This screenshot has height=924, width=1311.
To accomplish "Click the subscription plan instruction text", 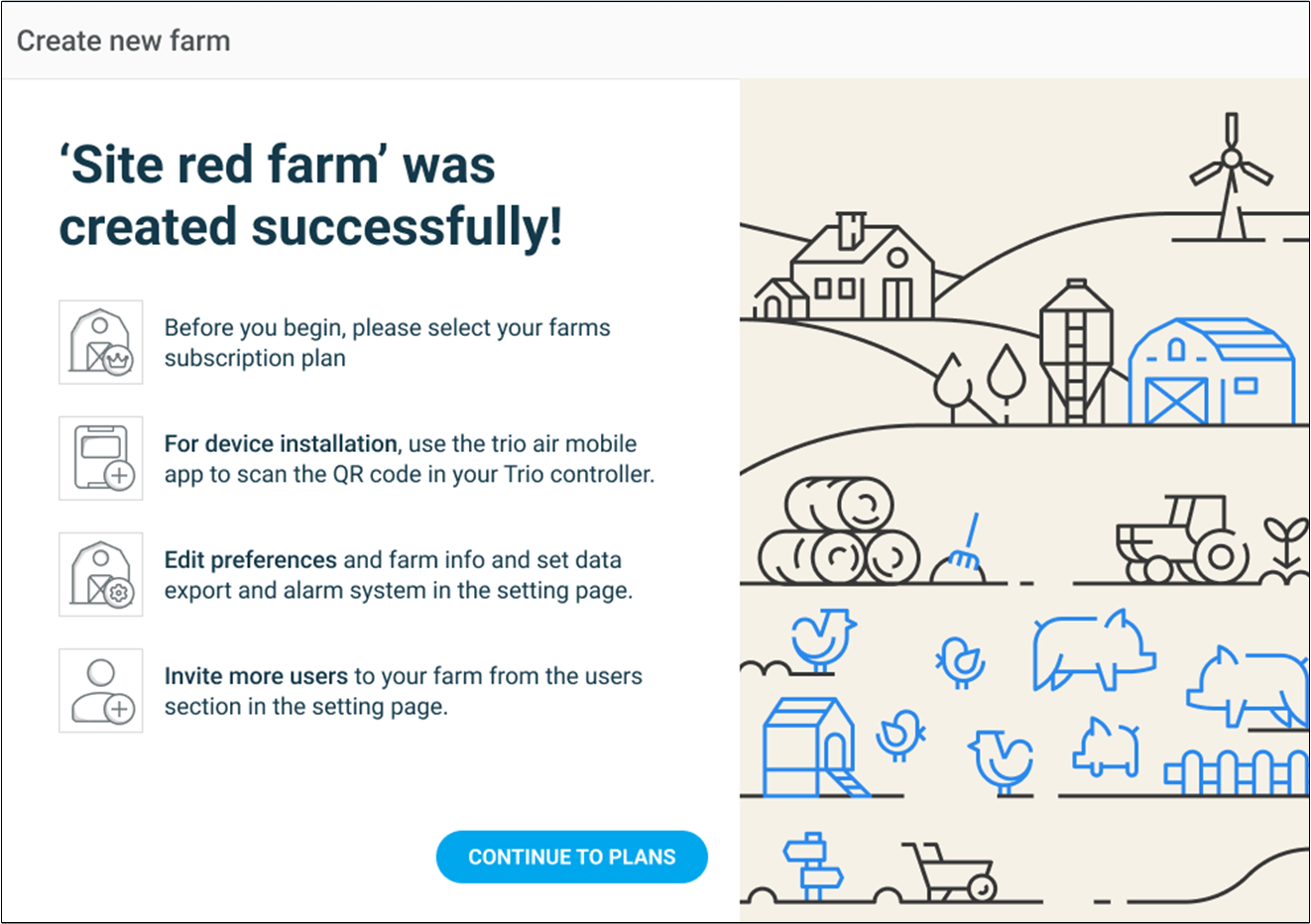I will [x=387, y=343].
